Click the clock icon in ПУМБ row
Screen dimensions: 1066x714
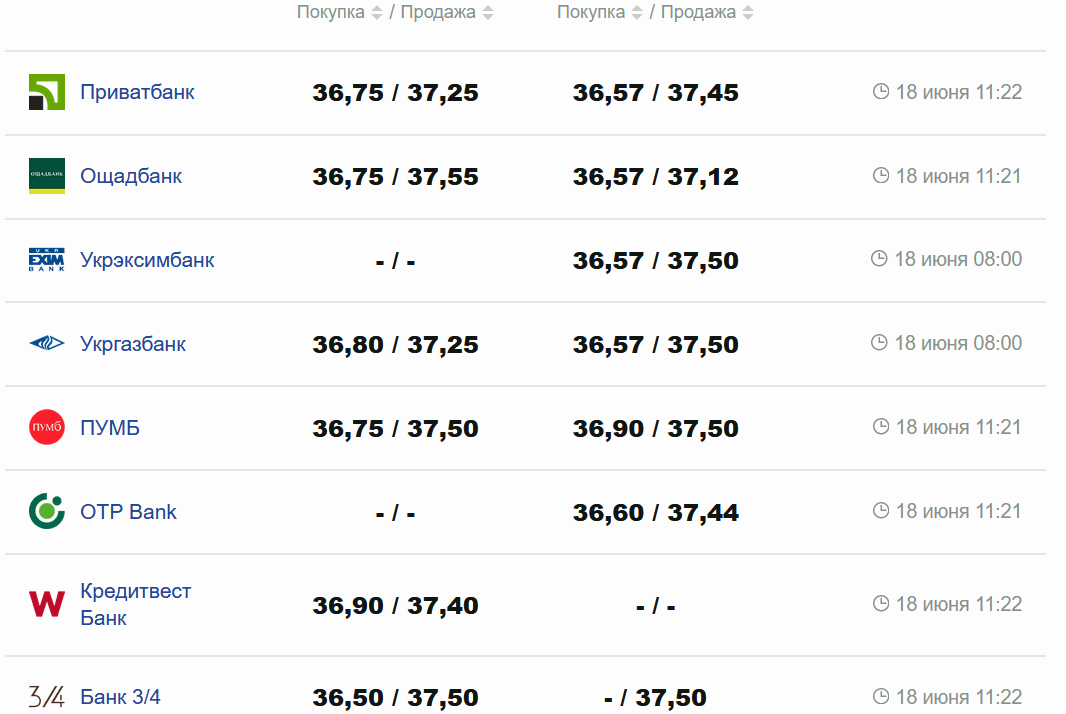tap(881, 427)
